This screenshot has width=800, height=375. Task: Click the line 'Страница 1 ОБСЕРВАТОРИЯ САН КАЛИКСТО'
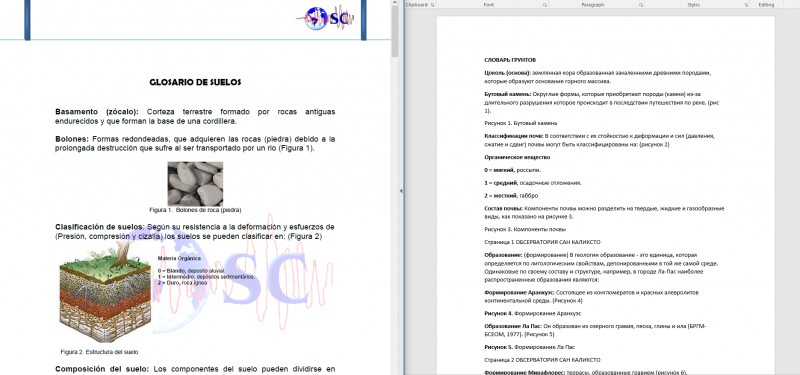(542, 242)
